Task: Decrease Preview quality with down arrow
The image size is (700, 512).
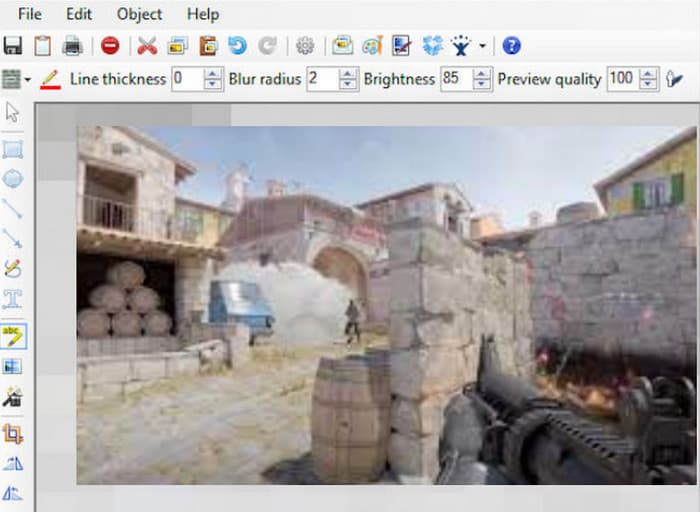Action: 649,84
